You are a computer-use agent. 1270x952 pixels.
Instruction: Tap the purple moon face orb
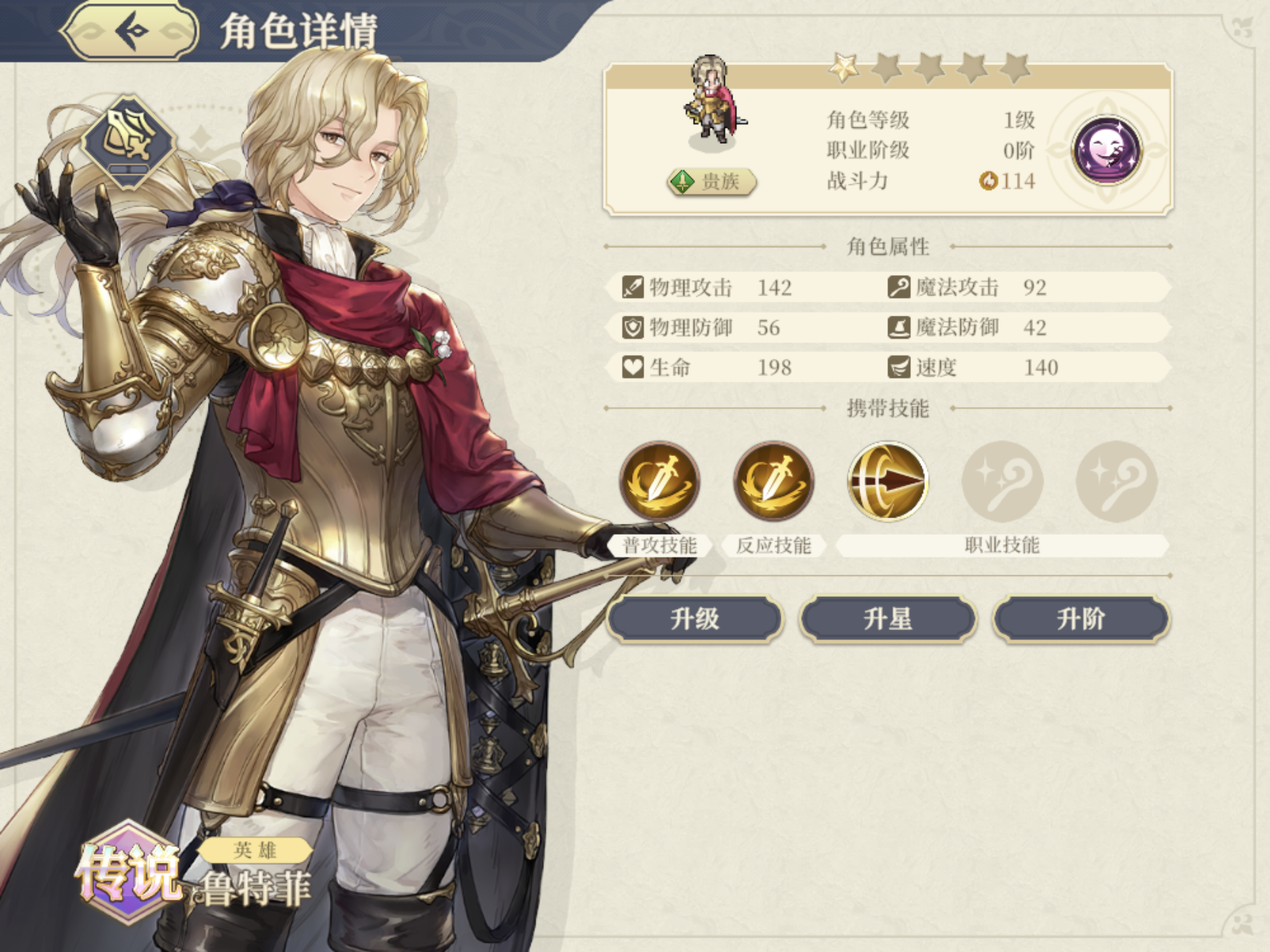click(x=1107, y=151)
